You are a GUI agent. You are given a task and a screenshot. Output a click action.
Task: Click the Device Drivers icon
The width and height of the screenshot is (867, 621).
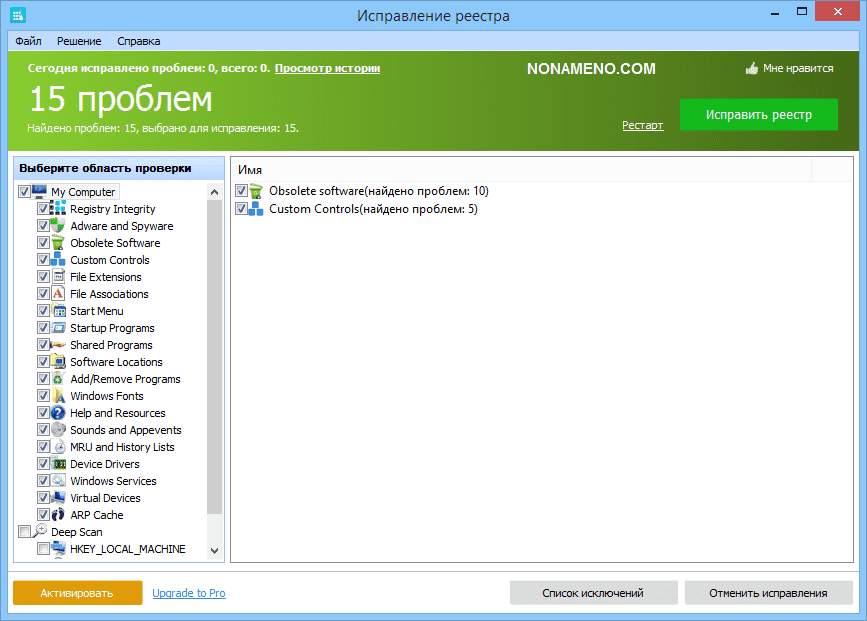coord(59,464)
